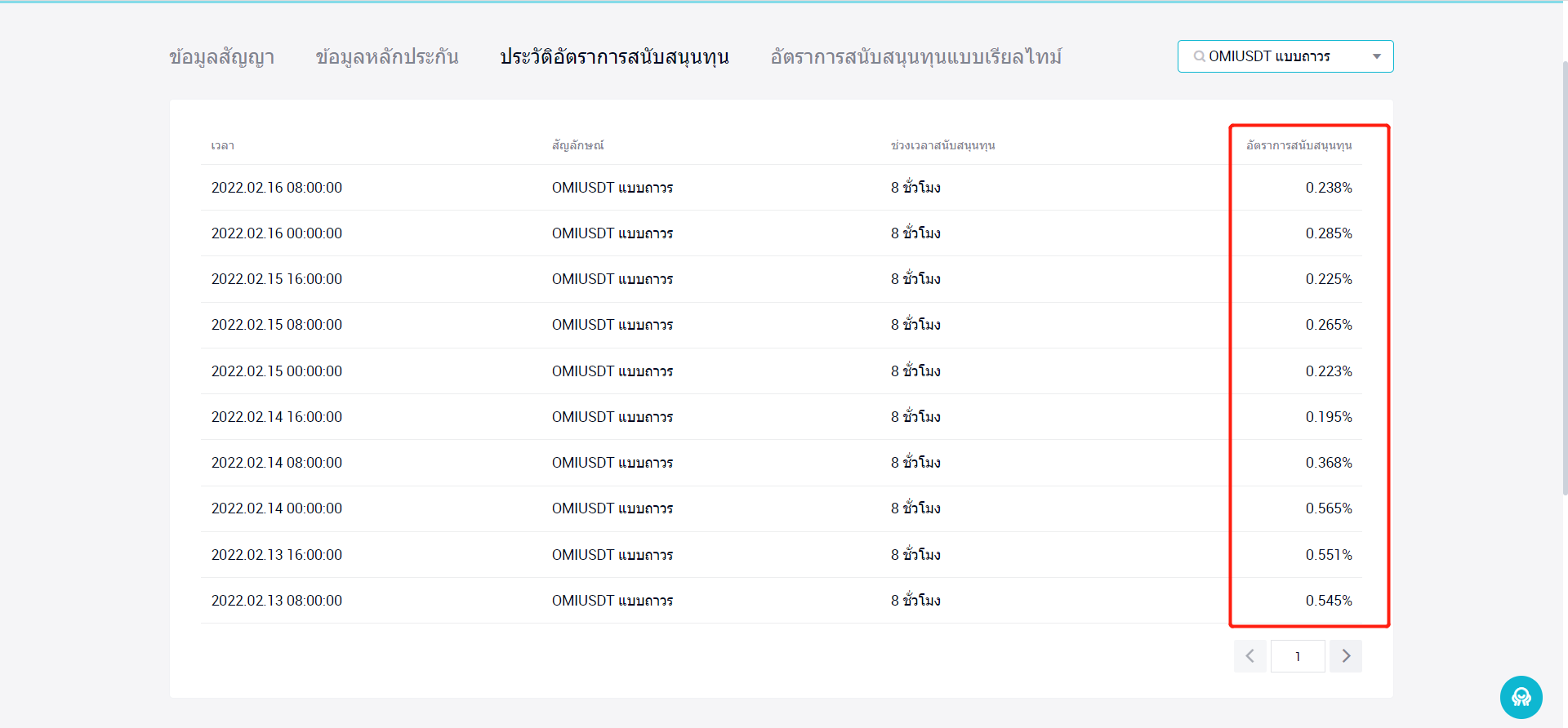This screenshot has height=728, width=1568.
Task: Select timestamp 2022.02.13 08:00:00
Action: 277,601
